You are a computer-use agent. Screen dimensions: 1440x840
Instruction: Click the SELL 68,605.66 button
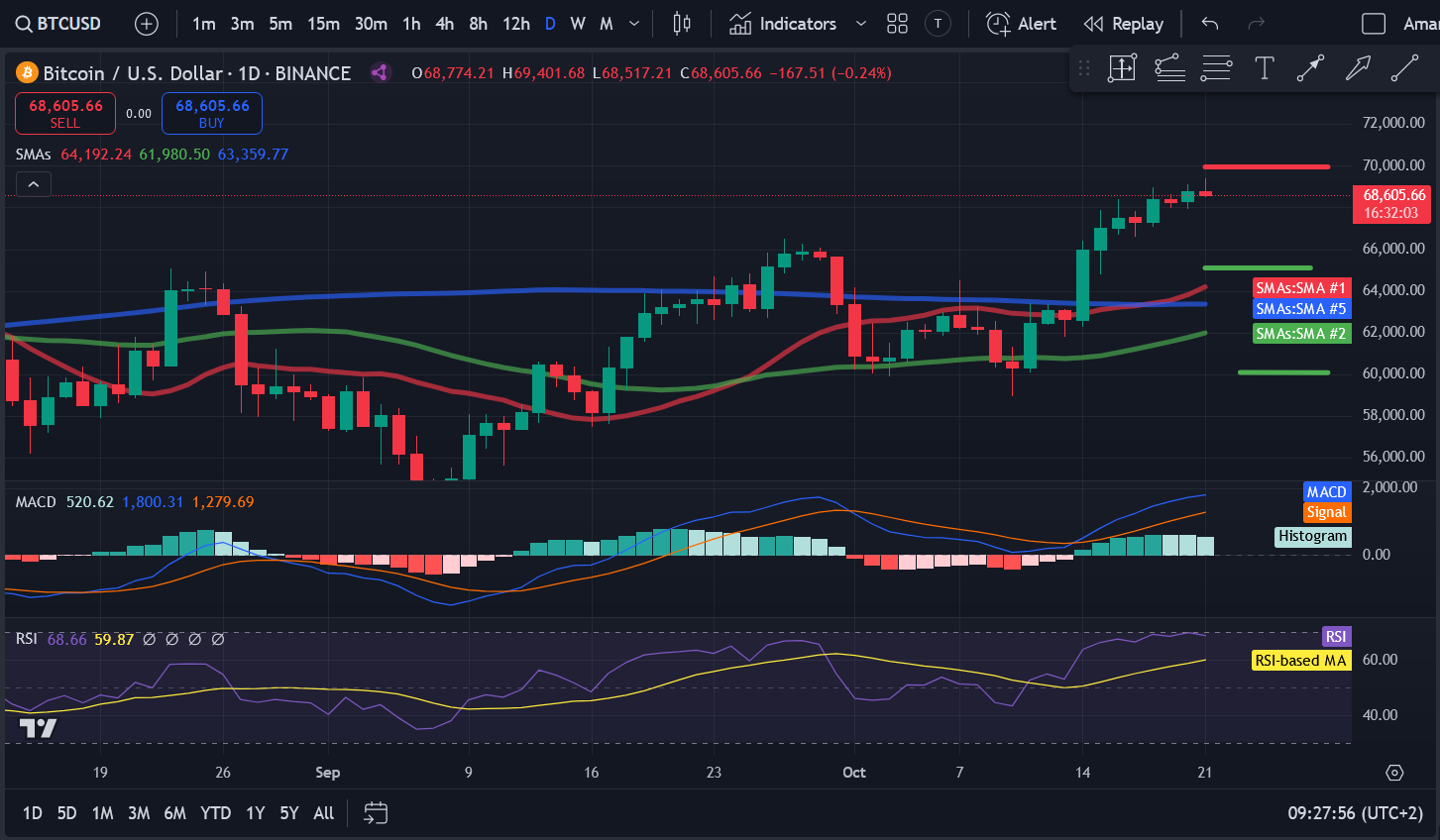coord(65,113)
